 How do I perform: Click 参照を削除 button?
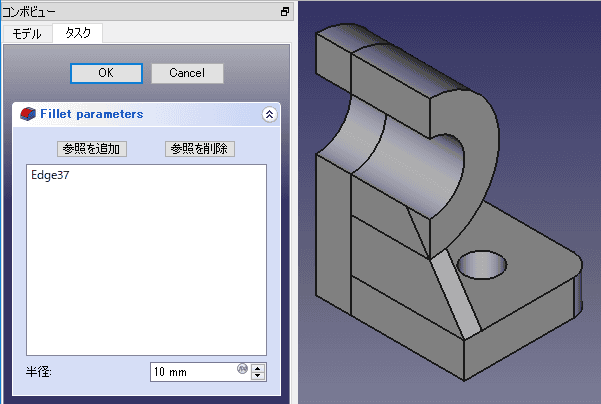200,149
